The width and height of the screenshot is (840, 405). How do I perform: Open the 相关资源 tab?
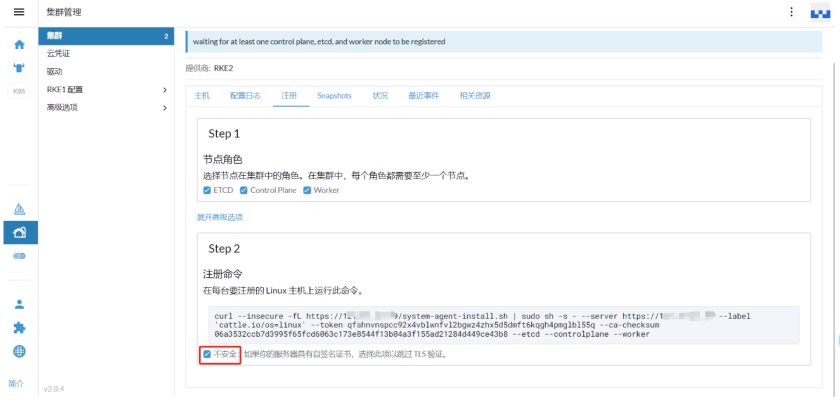tap(475, 96)
